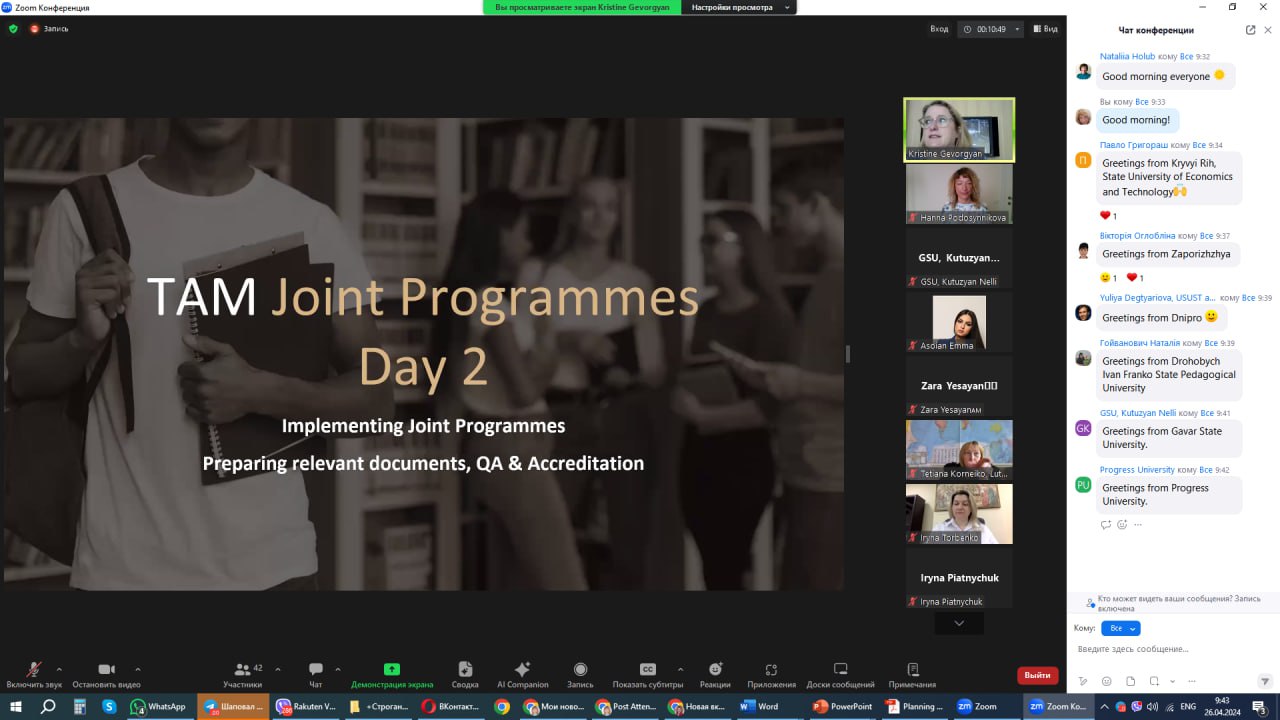Open the Кому recipient dropdown set to Все

click(1120, 628)
